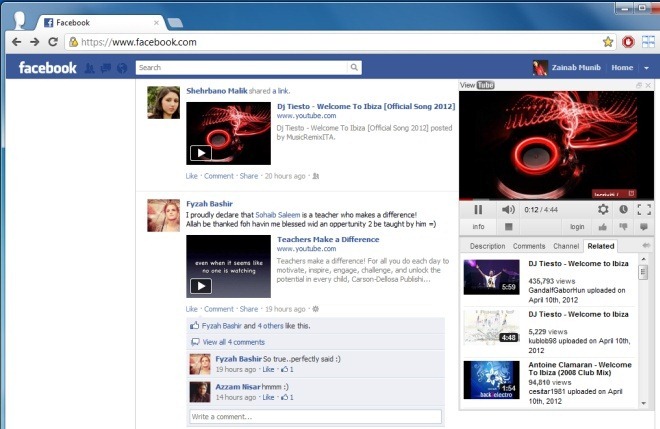Click login in ViewTube player

tap(577, 227)
